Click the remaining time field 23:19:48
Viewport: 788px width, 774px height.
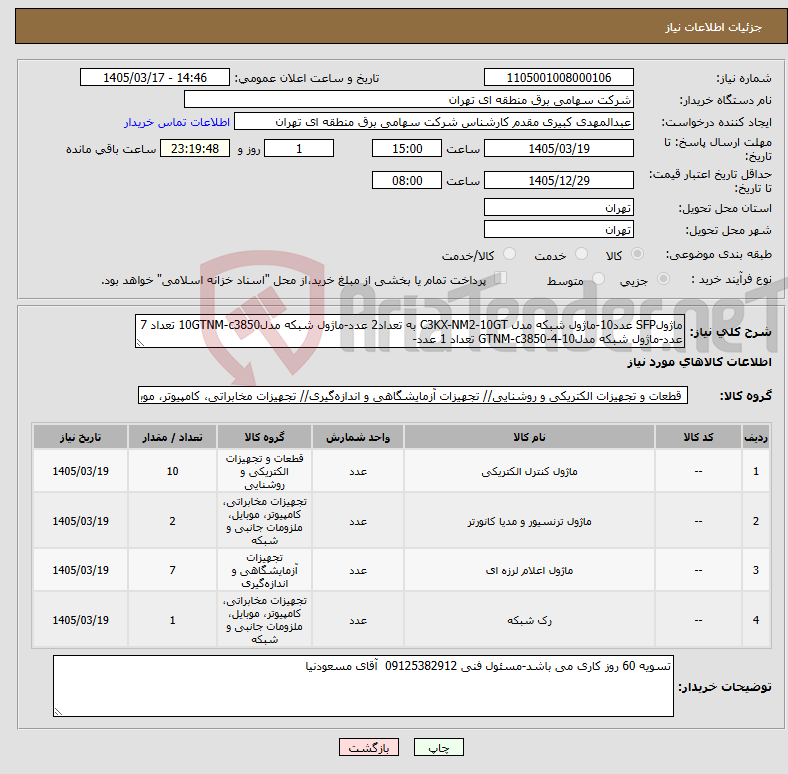(195, 149)
